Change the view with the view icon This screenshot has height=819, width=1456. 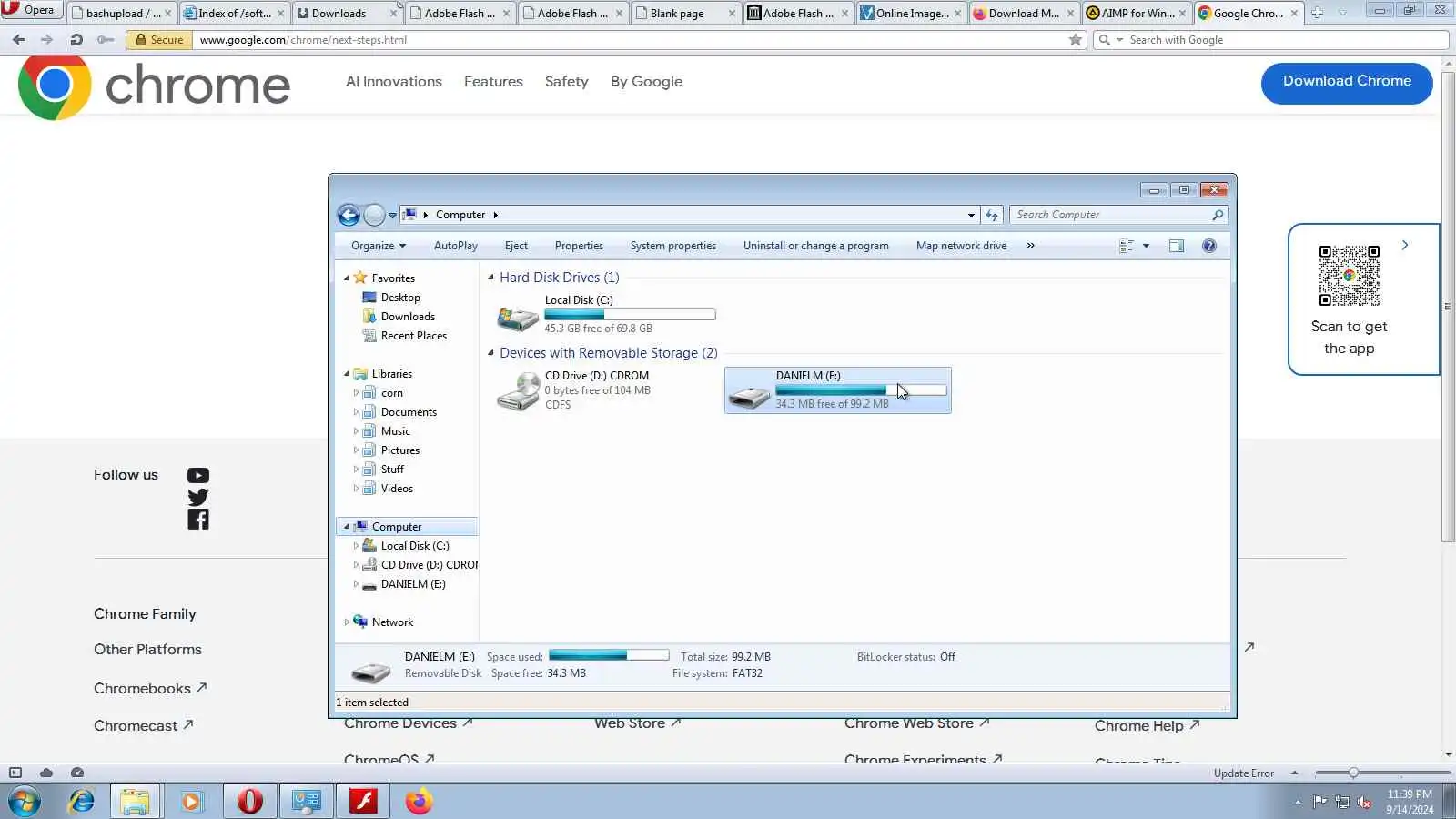(1127, 246)
